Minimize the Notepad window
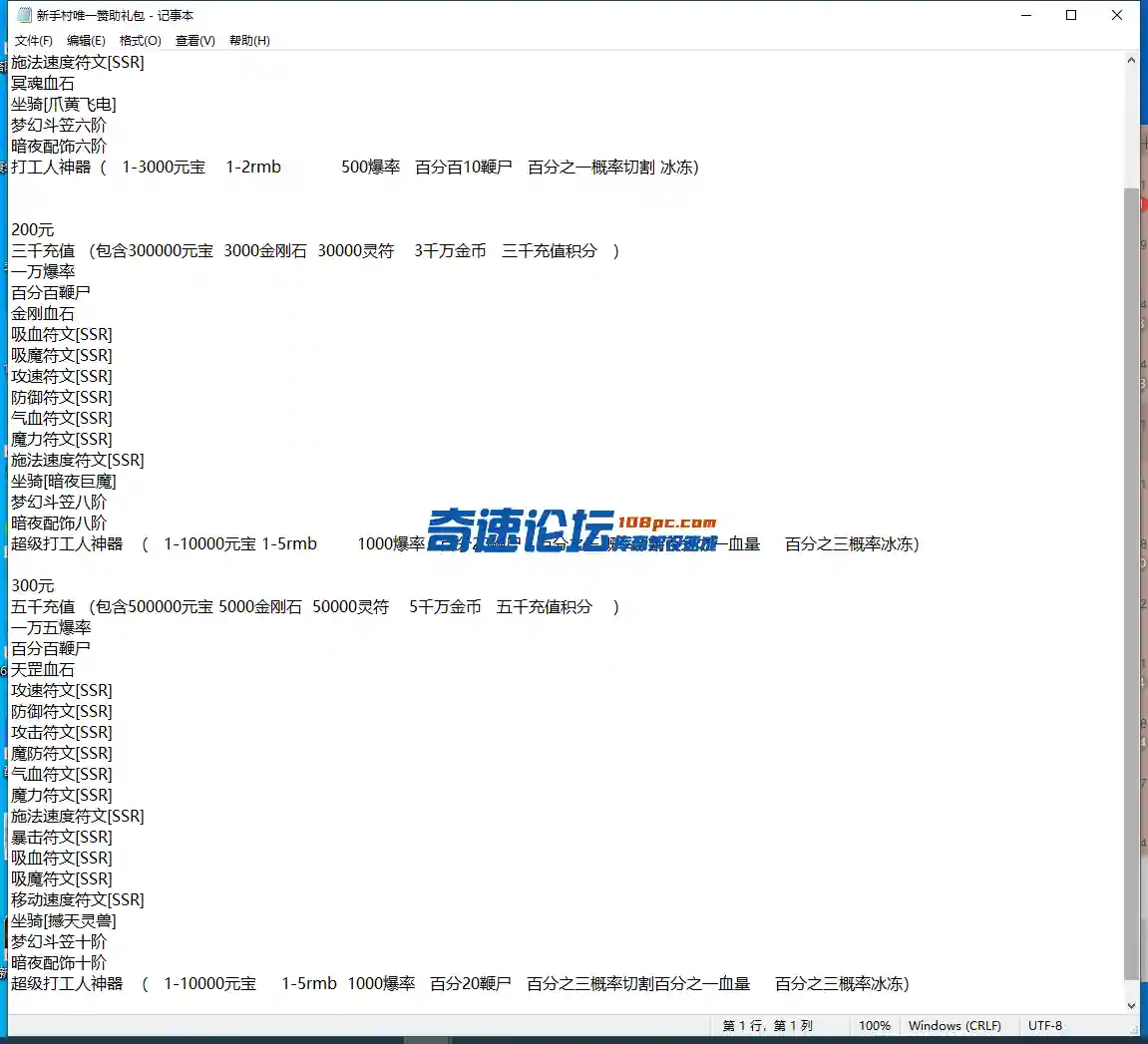1148x1044 pixels. (x=1026, y=15)
